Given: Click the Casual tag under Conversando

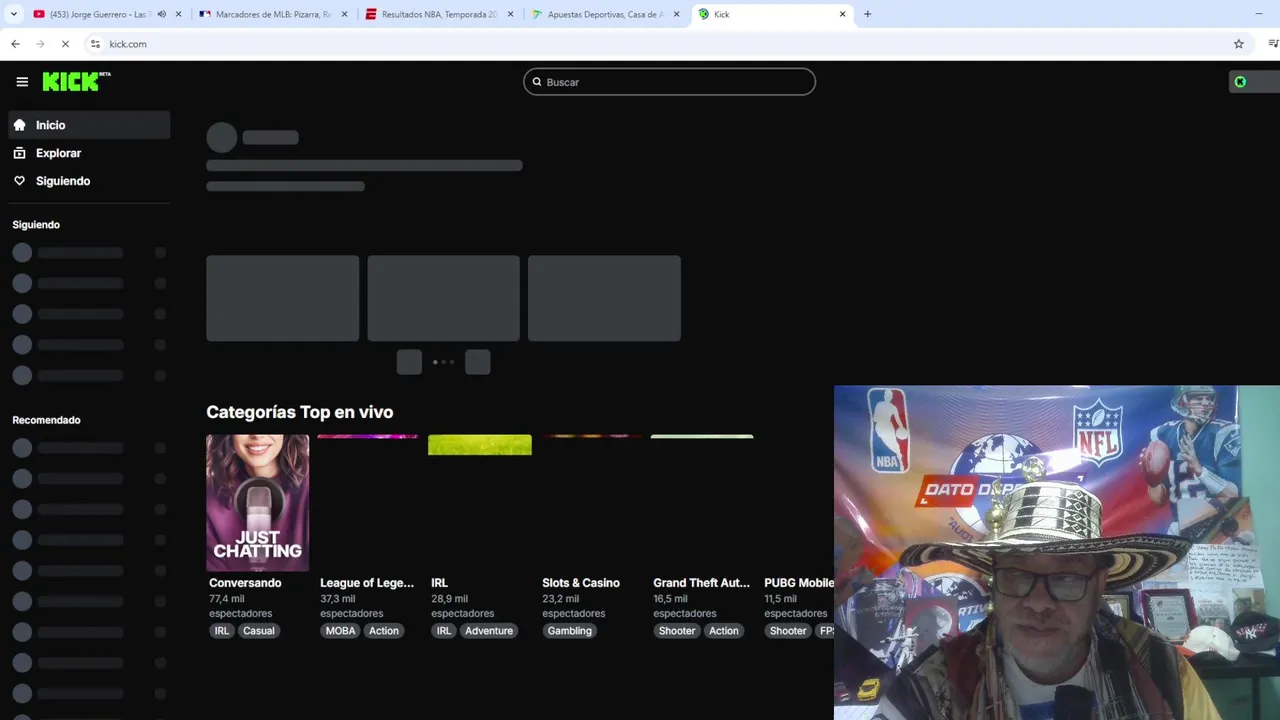Looking at the screenshot, I should click(x=258, y=631).
